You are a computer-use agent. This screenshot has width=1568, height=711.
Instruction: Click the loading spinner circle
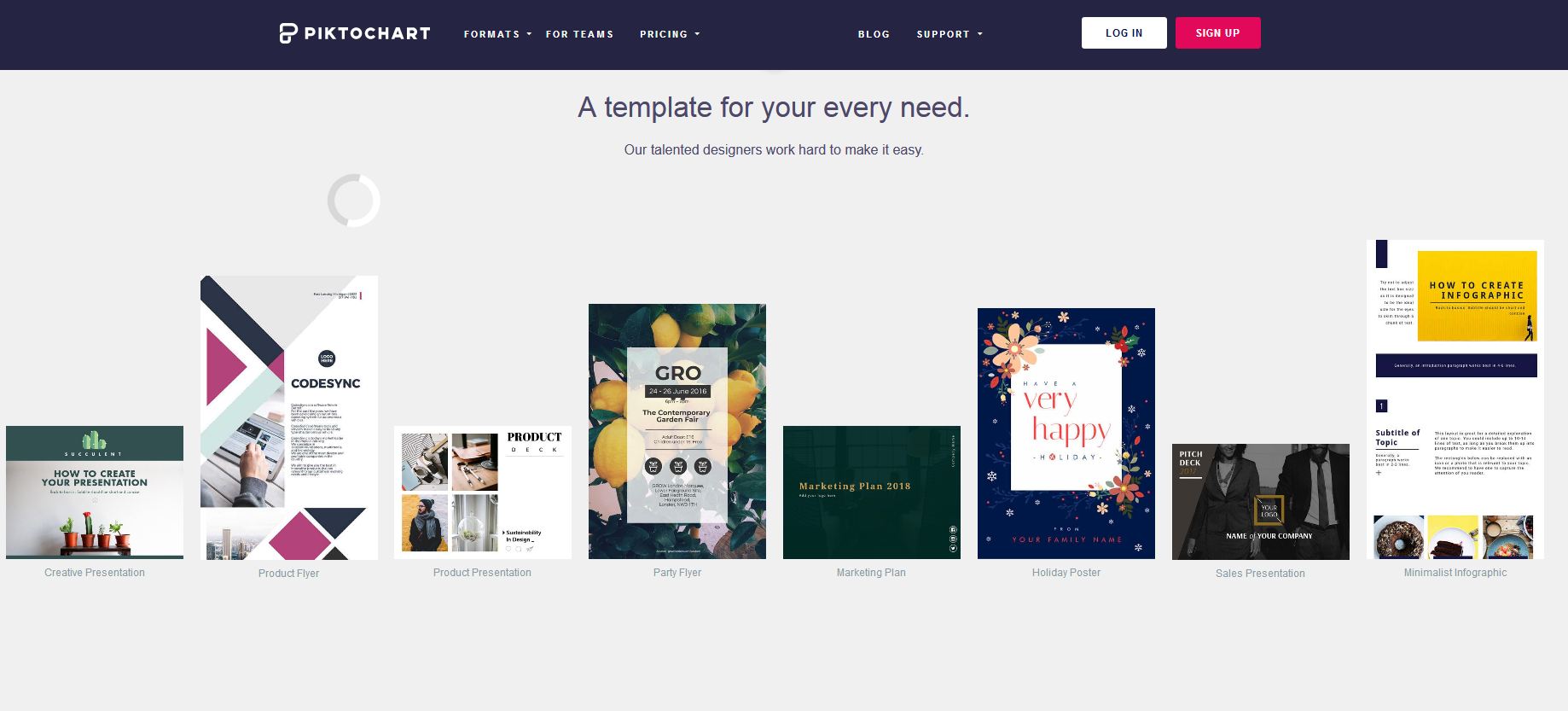click(353, 201)
